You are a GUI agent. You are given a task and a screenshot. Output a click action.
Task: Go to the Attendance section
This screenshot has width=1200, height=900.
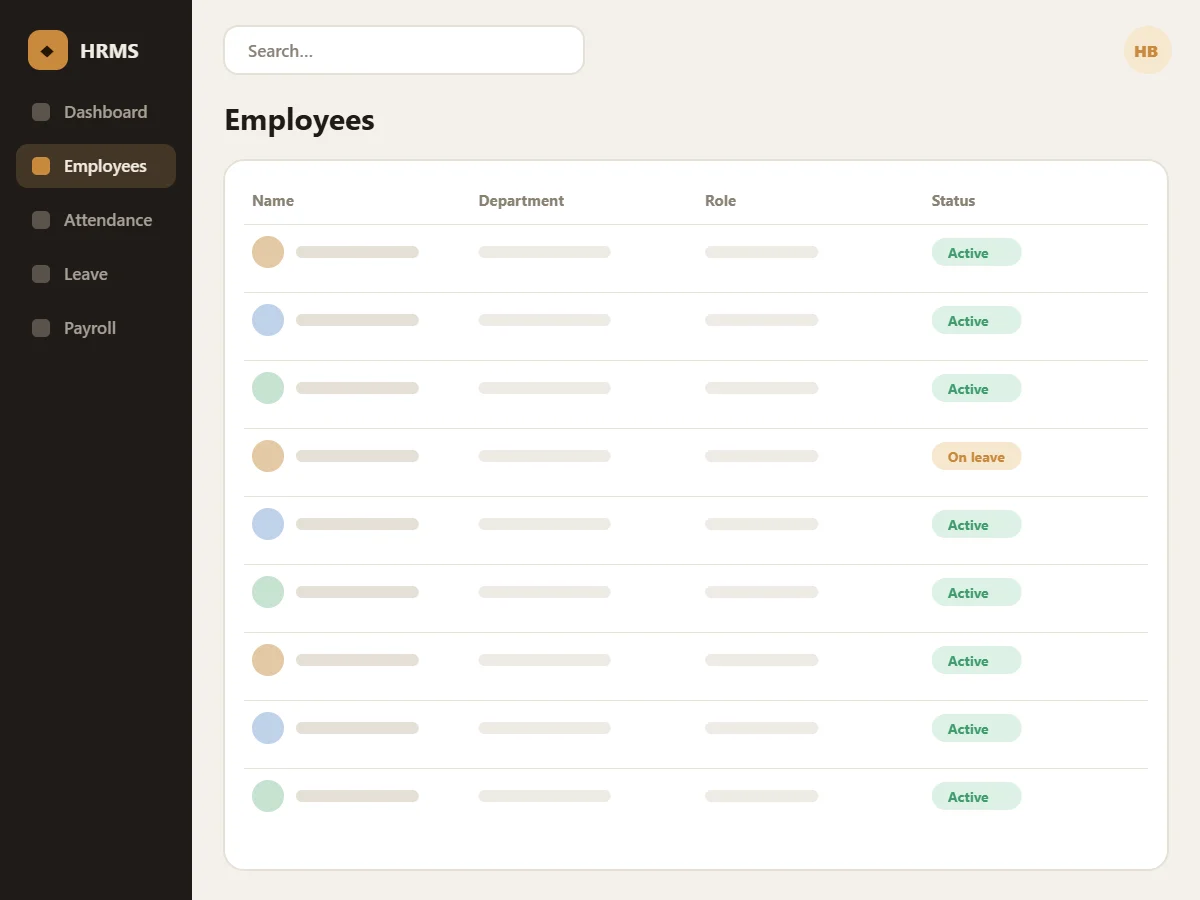96,220
